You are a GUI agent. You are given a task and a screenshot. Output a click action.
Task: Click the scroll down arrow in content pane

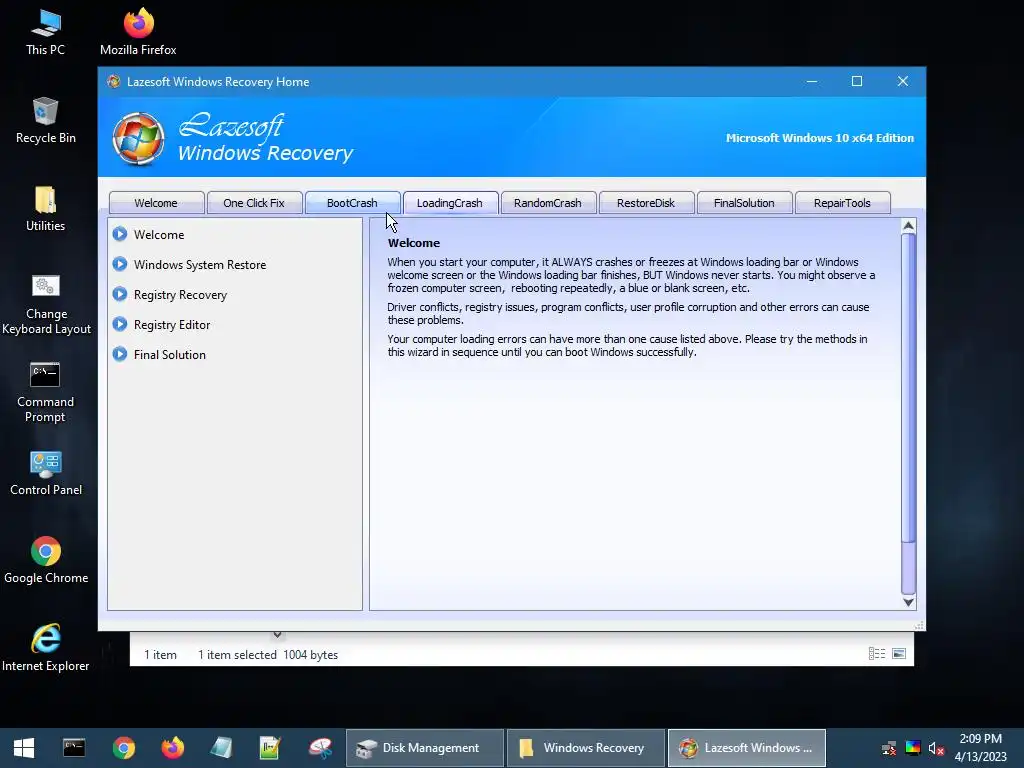pos(908,602)
